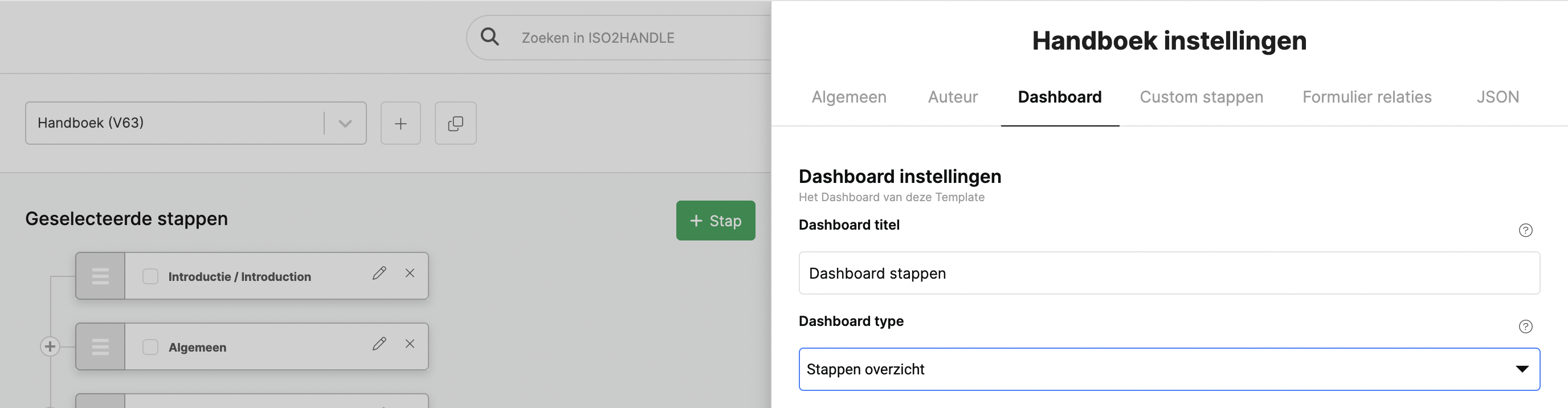Image resolution: width=1568 pixels, height=408 pixels.
Task: Switch to the JSON tab
Action: (x=1498, y=97)
